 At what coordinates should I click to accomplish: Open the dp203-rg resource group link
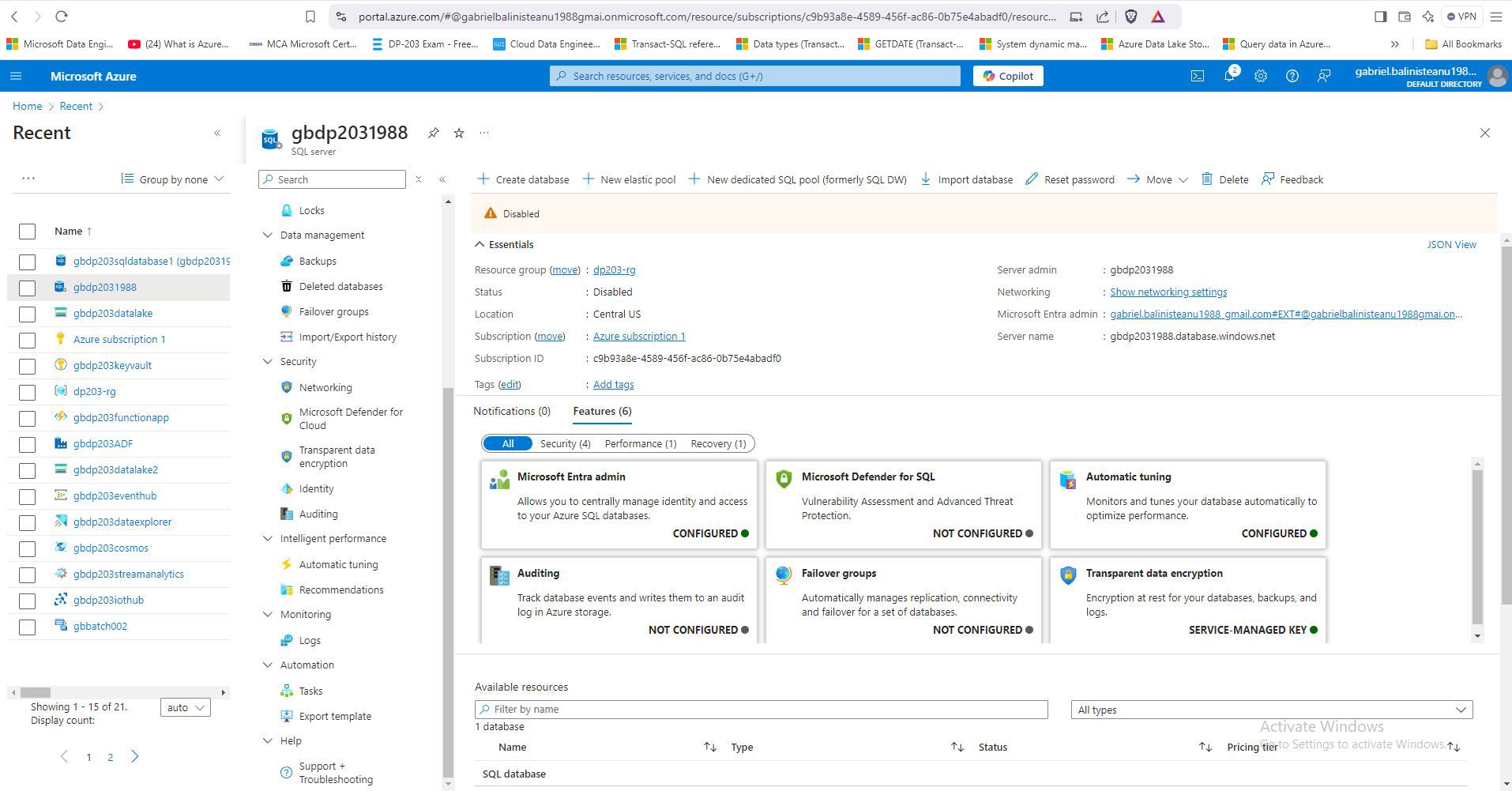tap(614, 269)
